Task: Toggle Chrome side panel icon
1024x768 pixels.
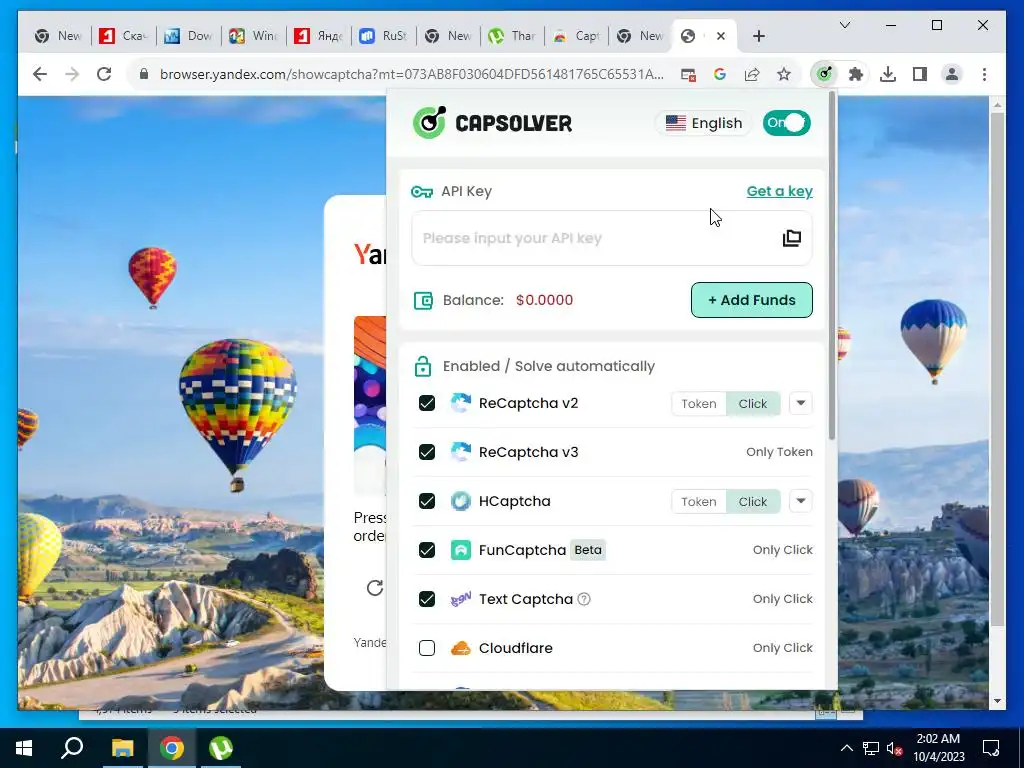Action: pyautogui.click(x=920, y=74)
